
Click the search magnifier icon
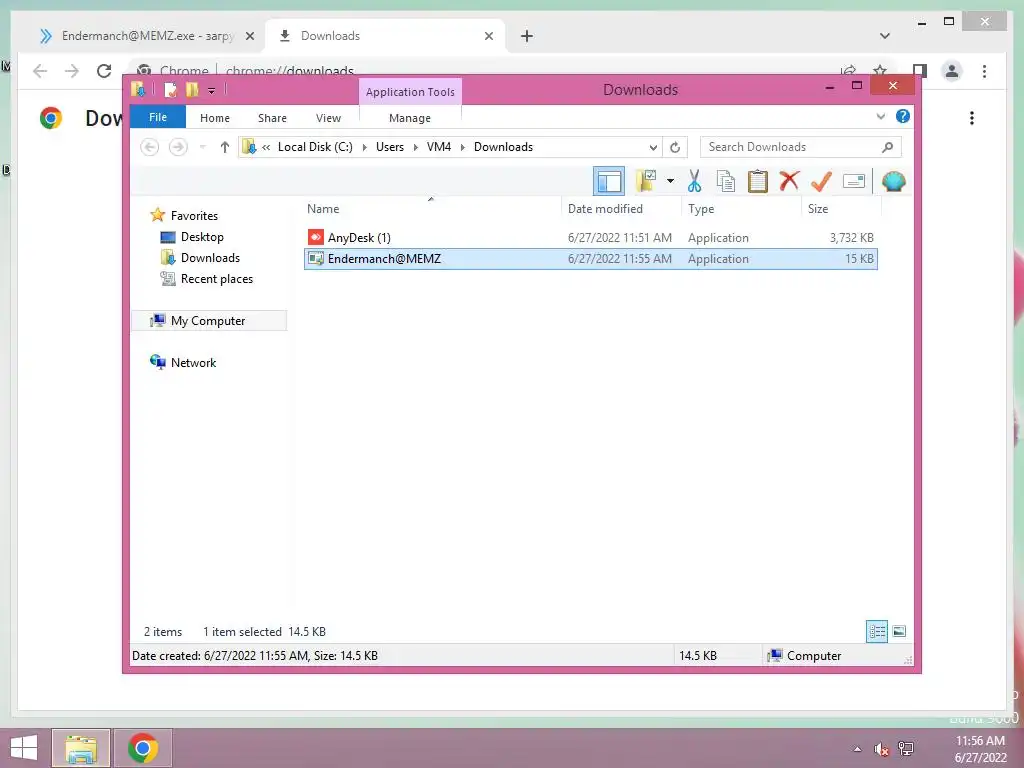click(888, 147)
